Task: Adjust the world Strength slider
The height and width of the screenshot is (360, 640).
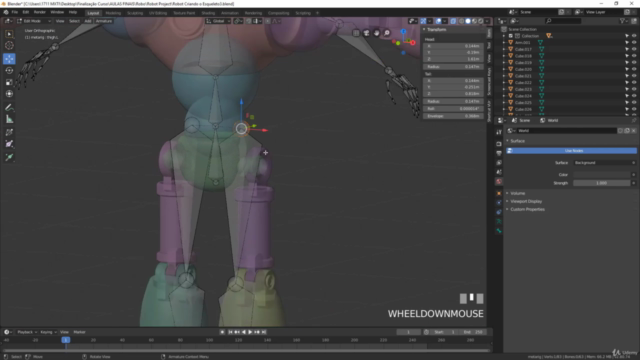Action: tap(601, 183)
